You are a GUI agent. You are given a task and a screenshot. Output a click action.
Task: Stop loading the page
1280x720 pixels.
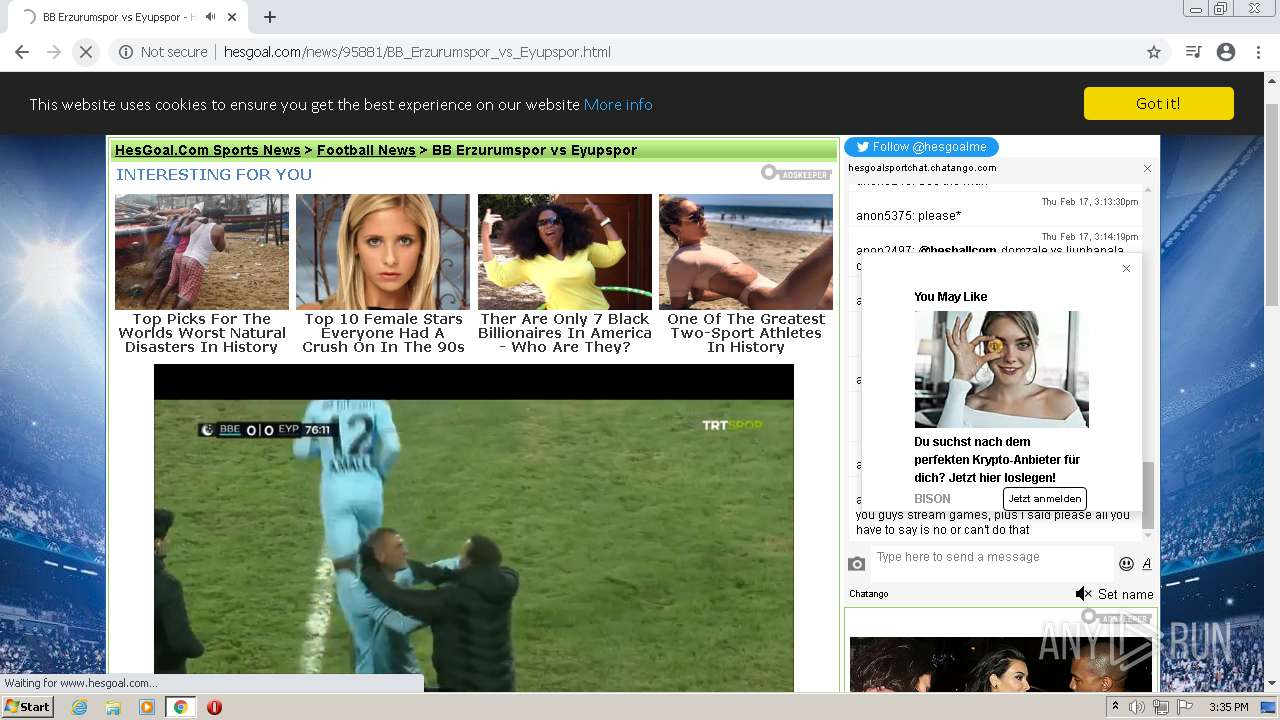pyautogui.click(x=86, y=52)
